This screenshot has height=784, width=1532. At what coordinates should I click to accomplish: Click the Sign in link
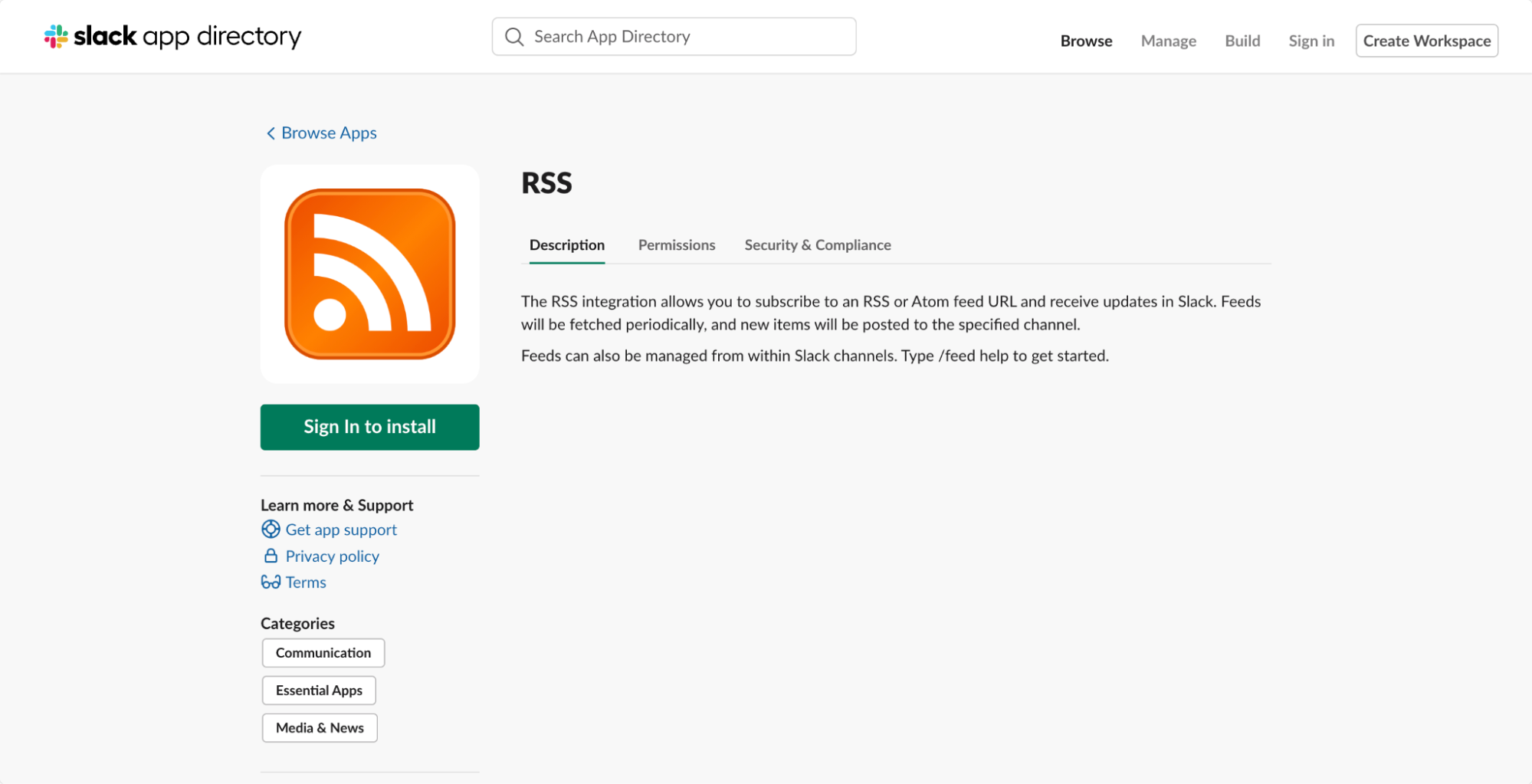(1311, 41)
